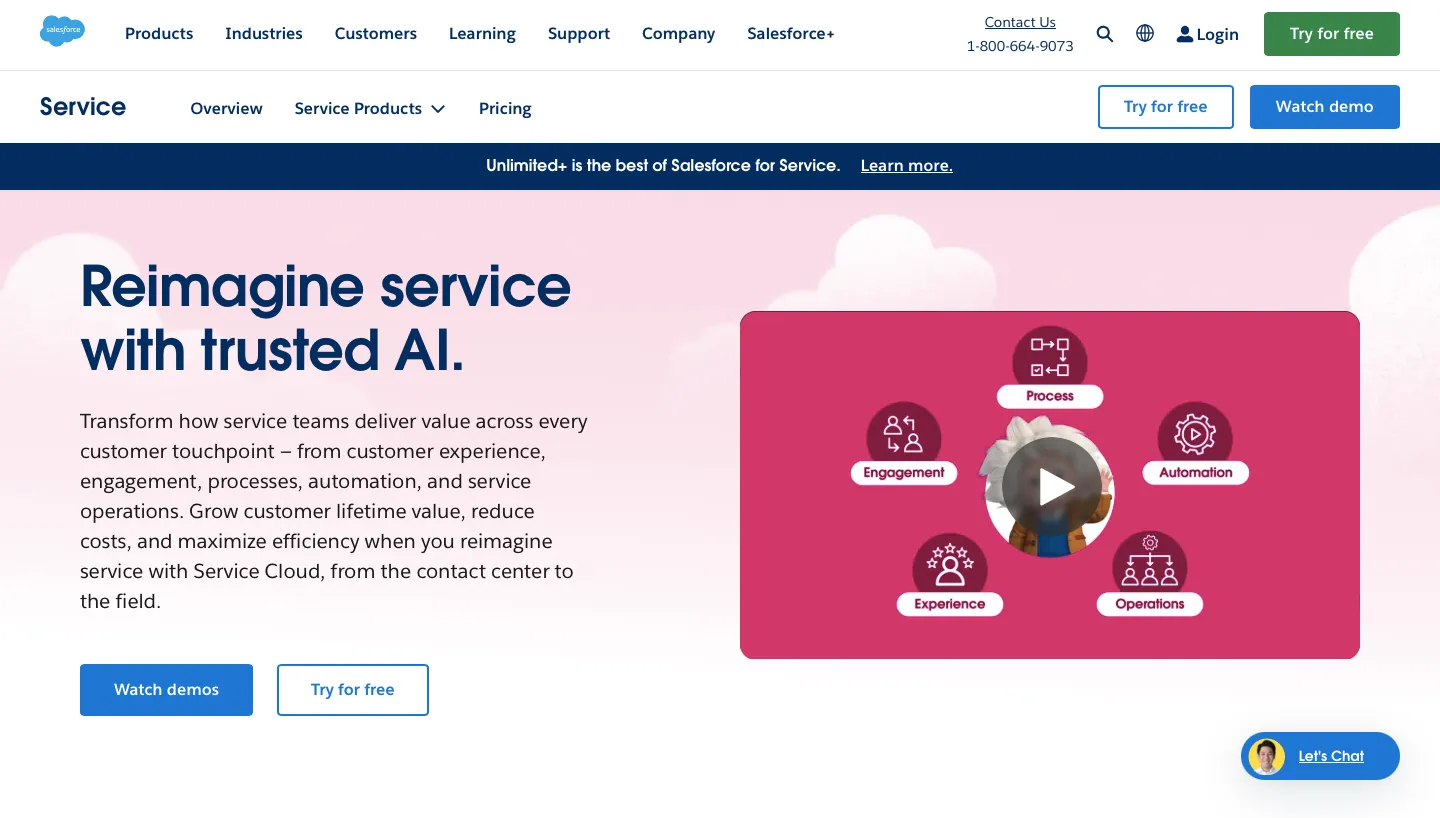The width and height of the screenshot is (1440, 818).
Task: Click the Service Products nav label
Action: [x=358, y=108]
